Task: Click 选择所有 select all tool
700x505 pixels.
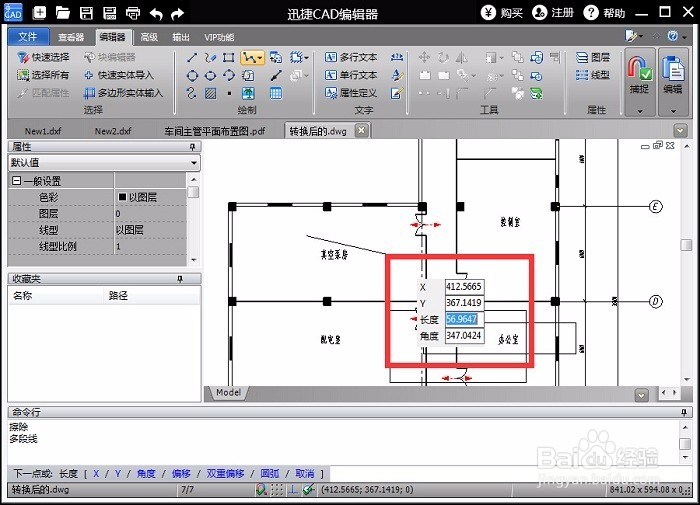Action: (43, 75)
